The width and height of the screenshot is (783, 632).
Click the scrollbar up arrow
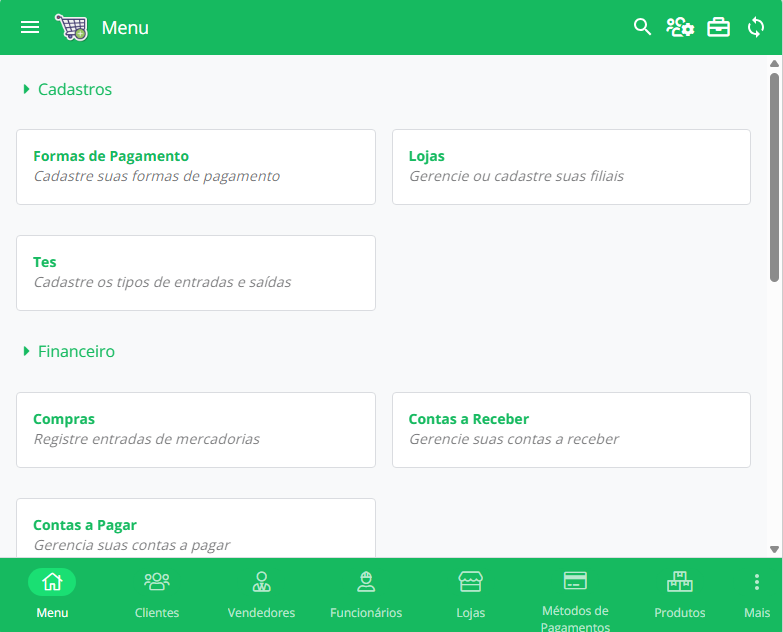coord(775,63)
